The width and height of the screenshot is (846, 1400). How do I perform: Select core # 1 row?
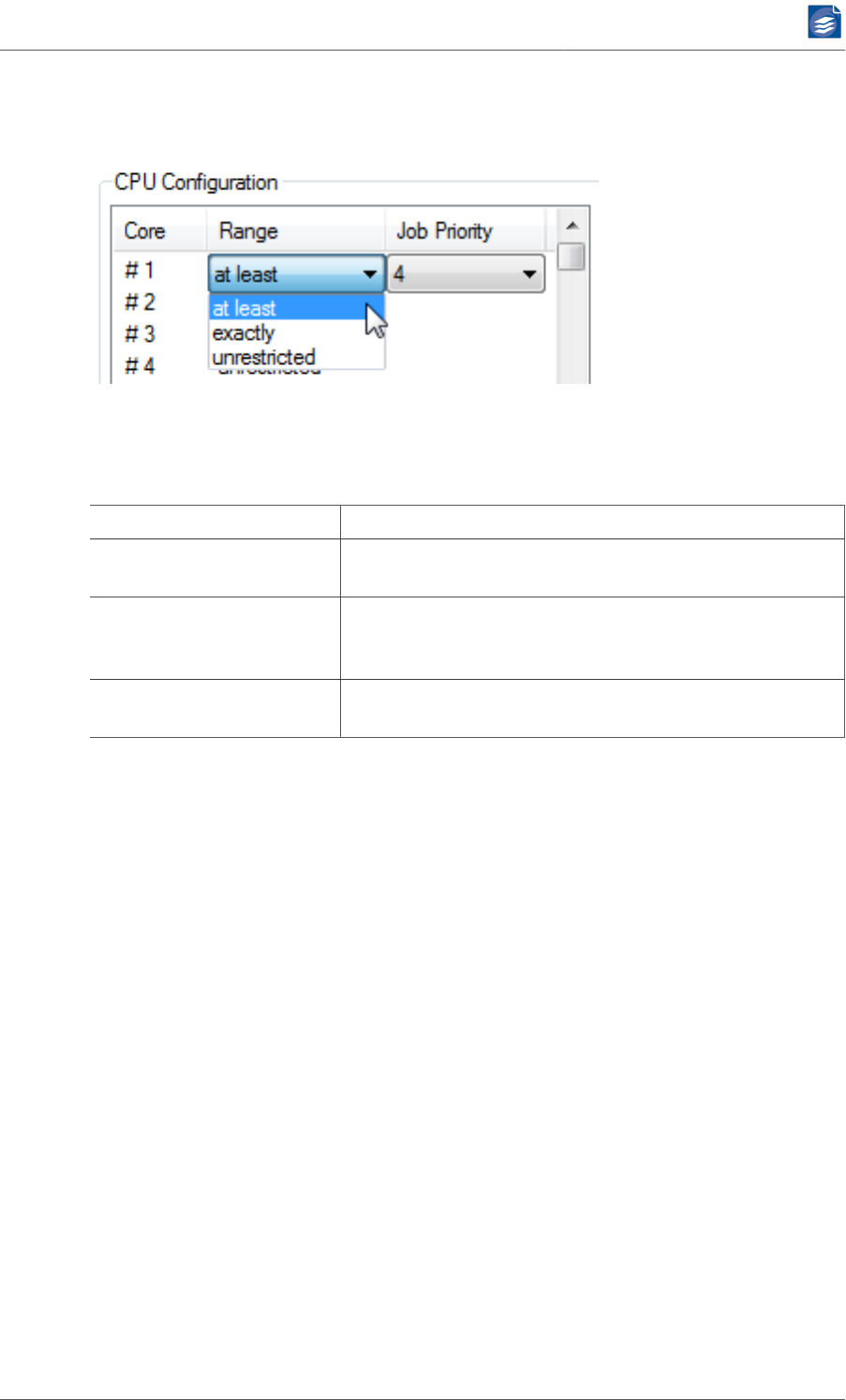140,271
